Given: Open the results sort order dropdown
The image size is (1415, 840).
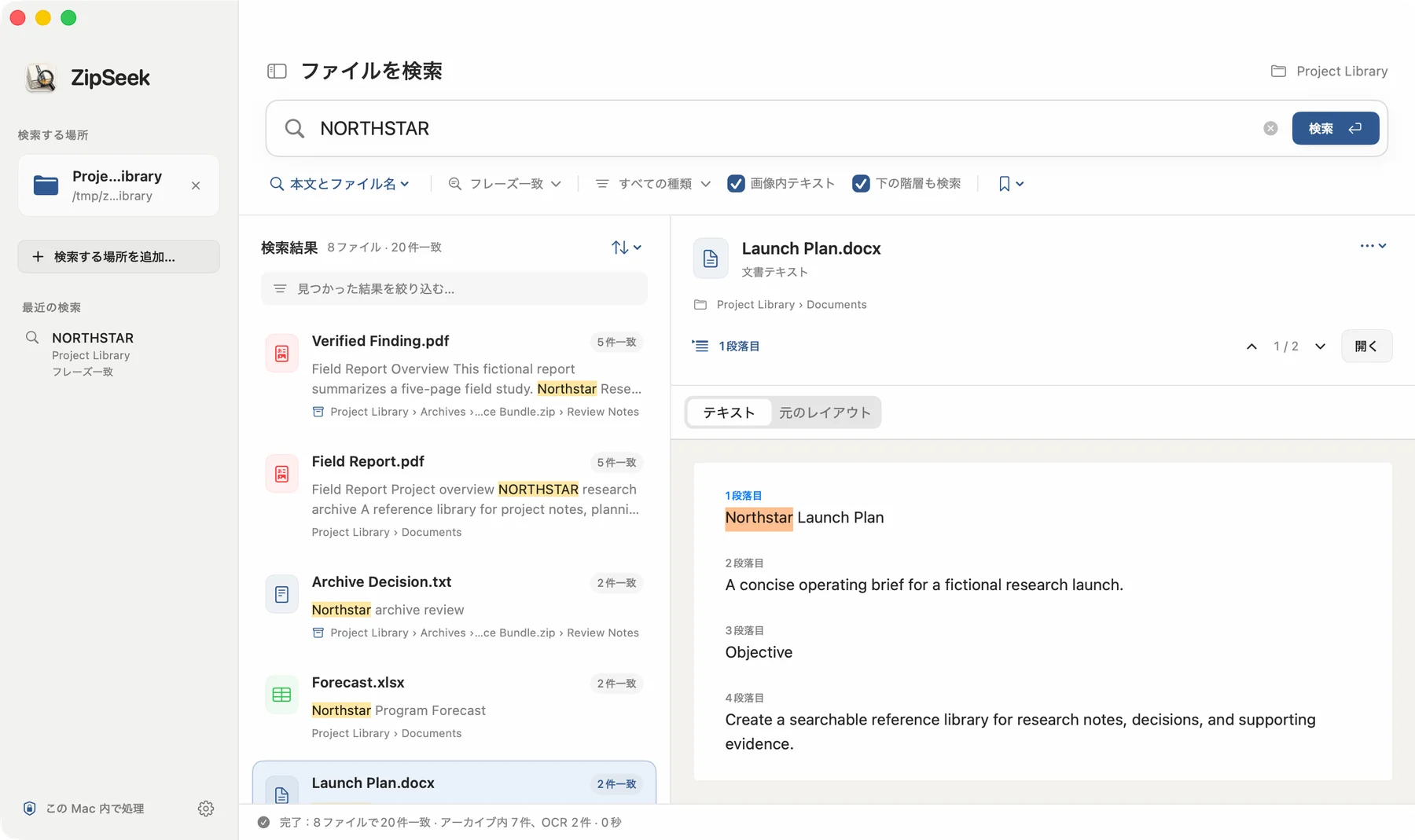Looking at the screenshot, I should click(x=627, y=248).
